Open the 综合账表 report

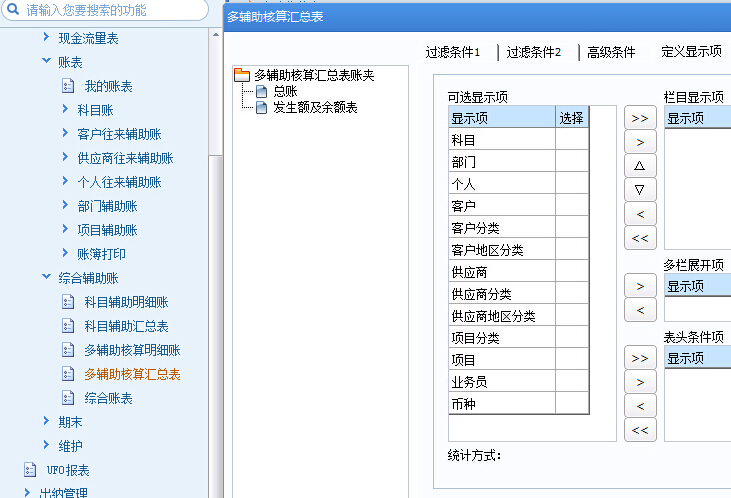click(108, 398)
